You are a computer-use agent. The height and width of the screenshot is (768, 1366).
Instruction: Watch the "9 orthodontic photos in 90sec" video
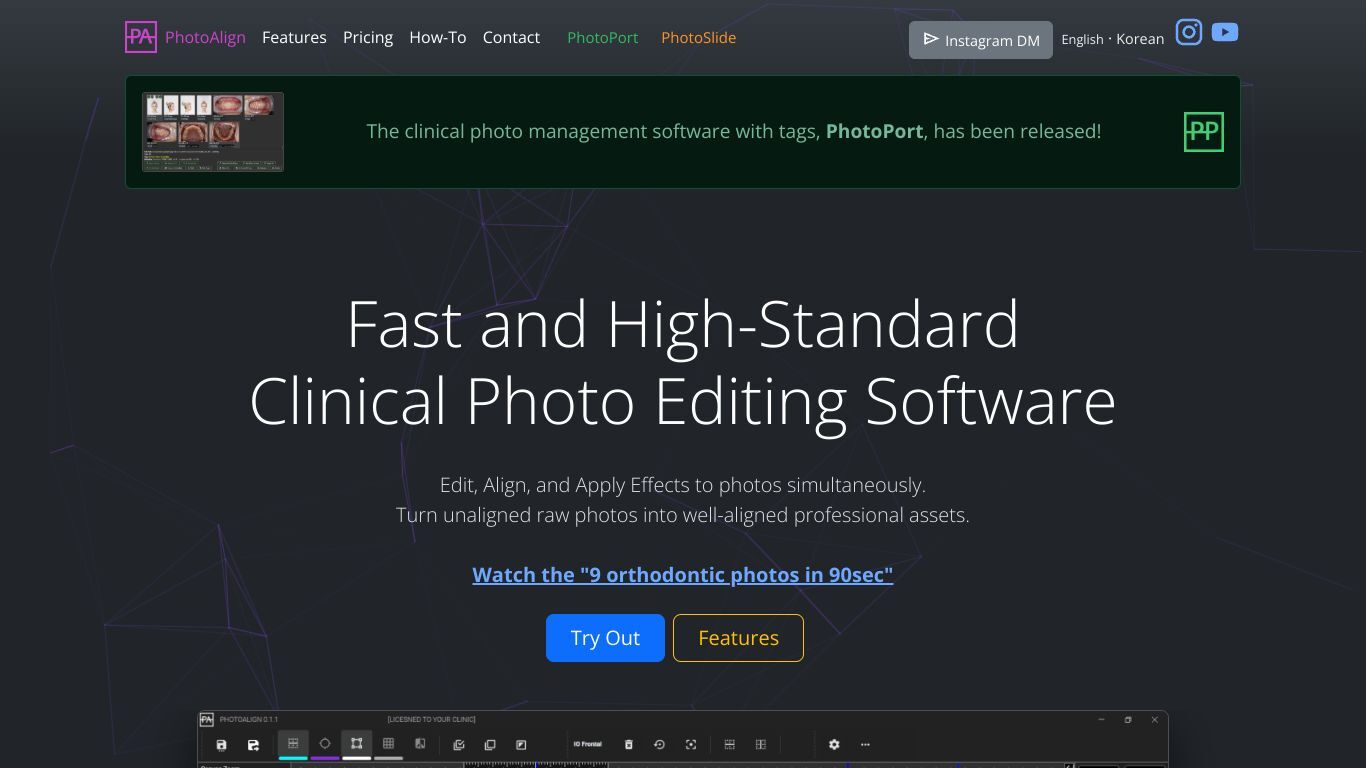pyautogui.click(x=683, y=575)
